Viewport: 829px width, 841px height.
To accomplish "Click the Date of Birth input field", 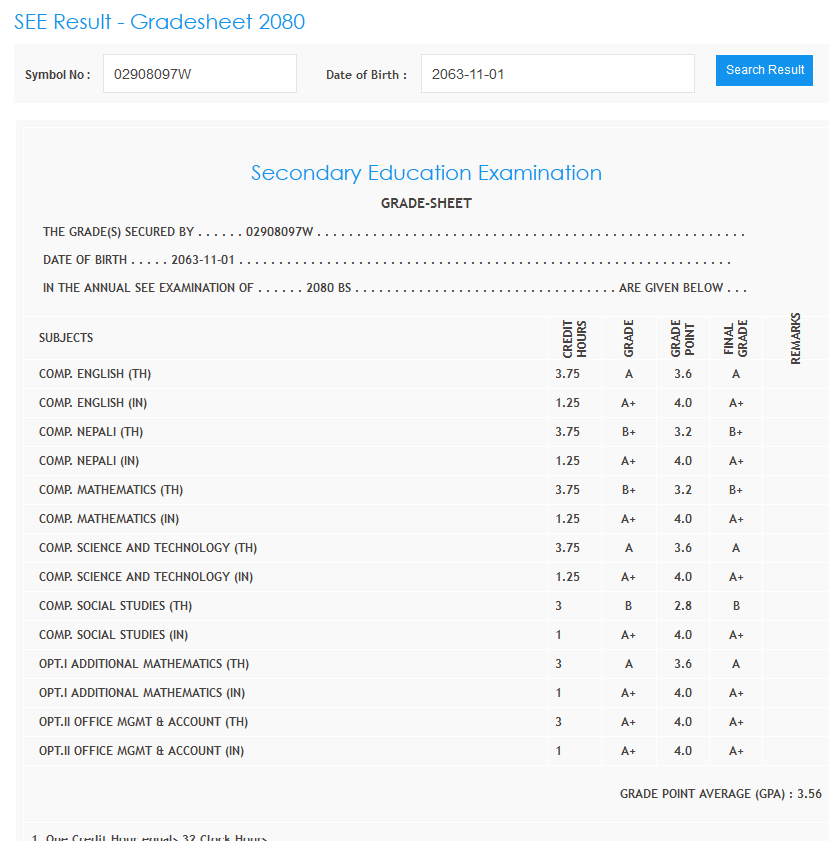I will [x=557, y=74].
